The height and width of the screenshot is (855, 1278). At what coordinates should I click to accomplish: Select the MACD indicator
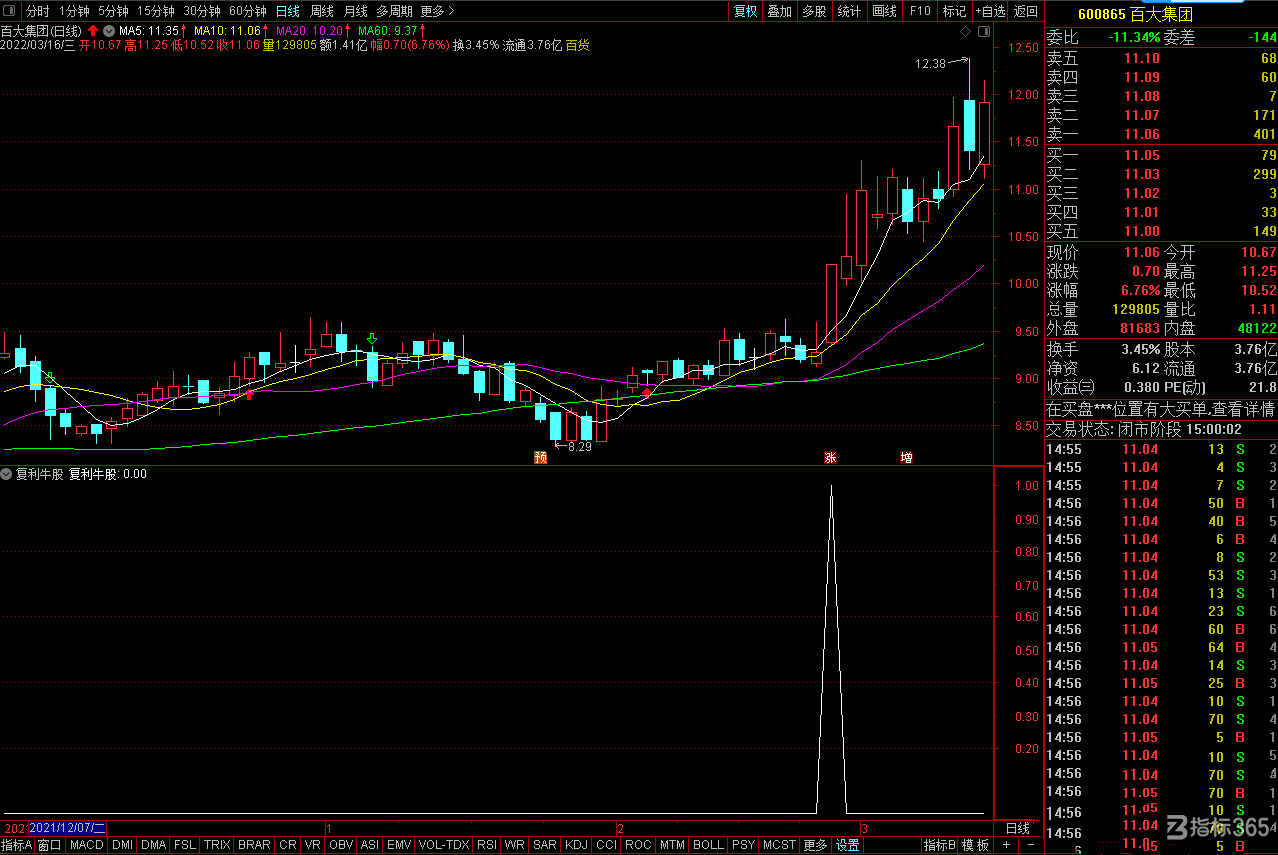click(87, 845)
